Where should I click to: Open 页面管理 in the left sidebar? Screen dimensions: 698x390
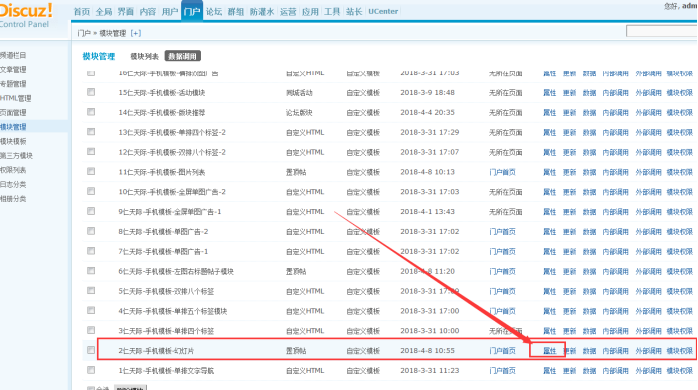pyautogui.click(x=13, y=113)
